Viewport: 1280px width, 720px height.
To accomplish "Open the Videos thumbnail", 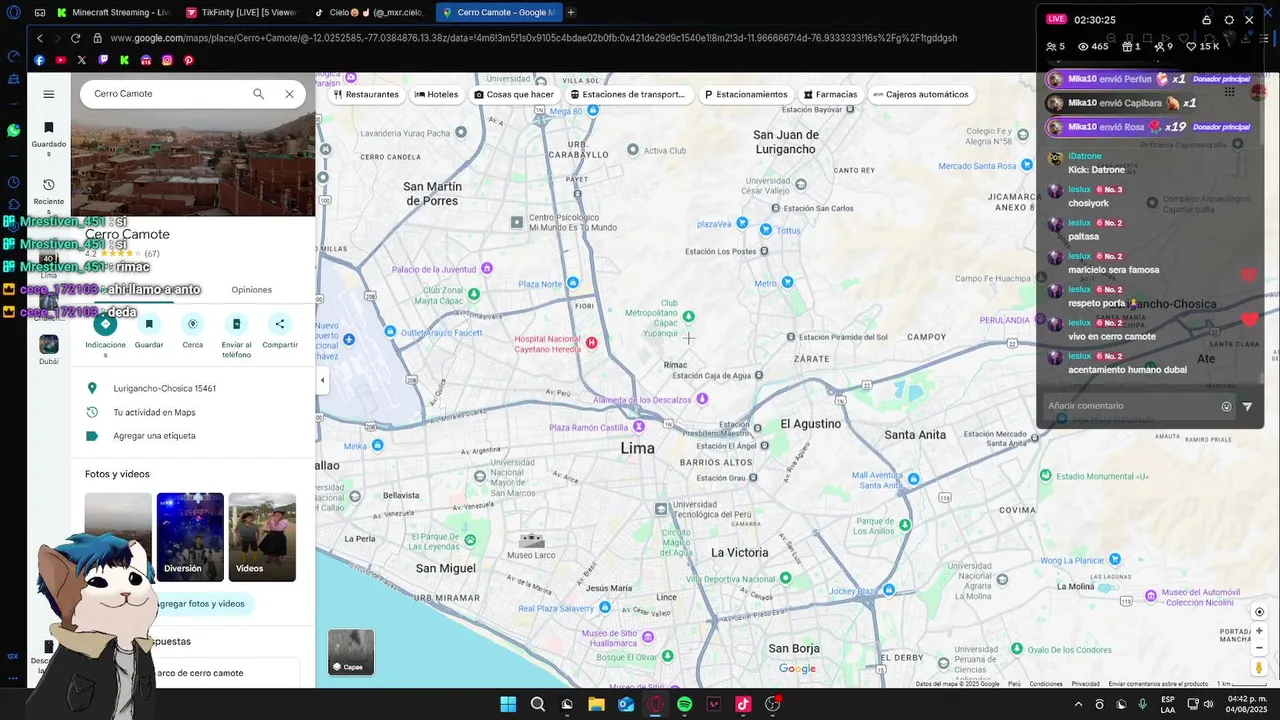I will pyautogui.click(x=262, y=537).
